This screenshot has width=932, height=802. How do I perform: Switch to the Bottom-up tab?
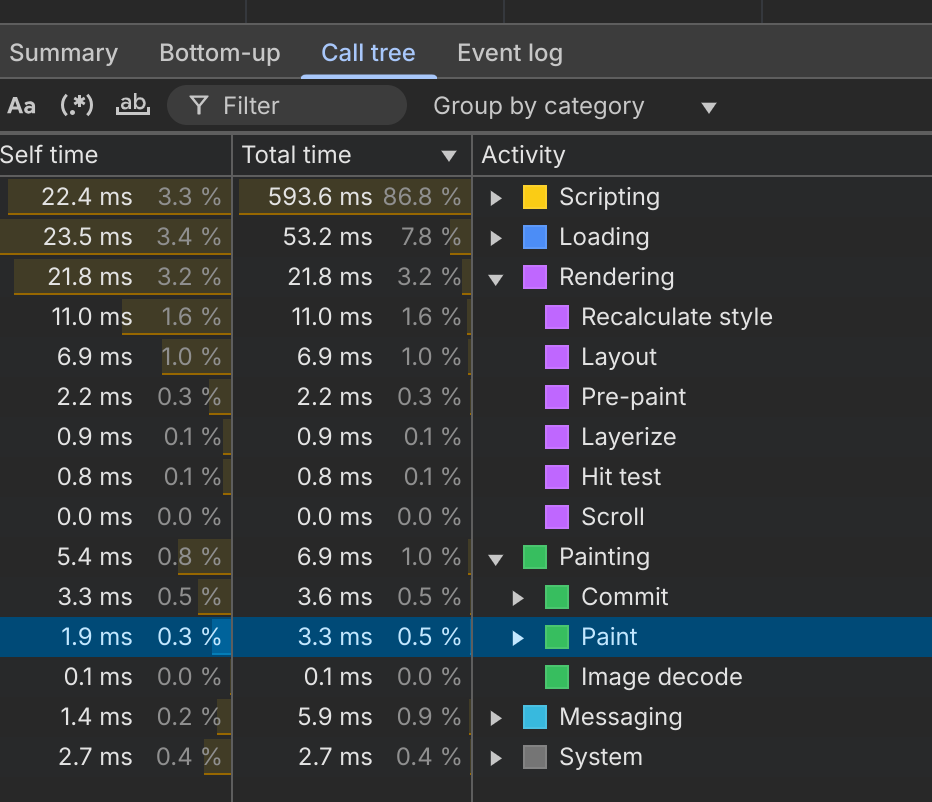point(220,53)
